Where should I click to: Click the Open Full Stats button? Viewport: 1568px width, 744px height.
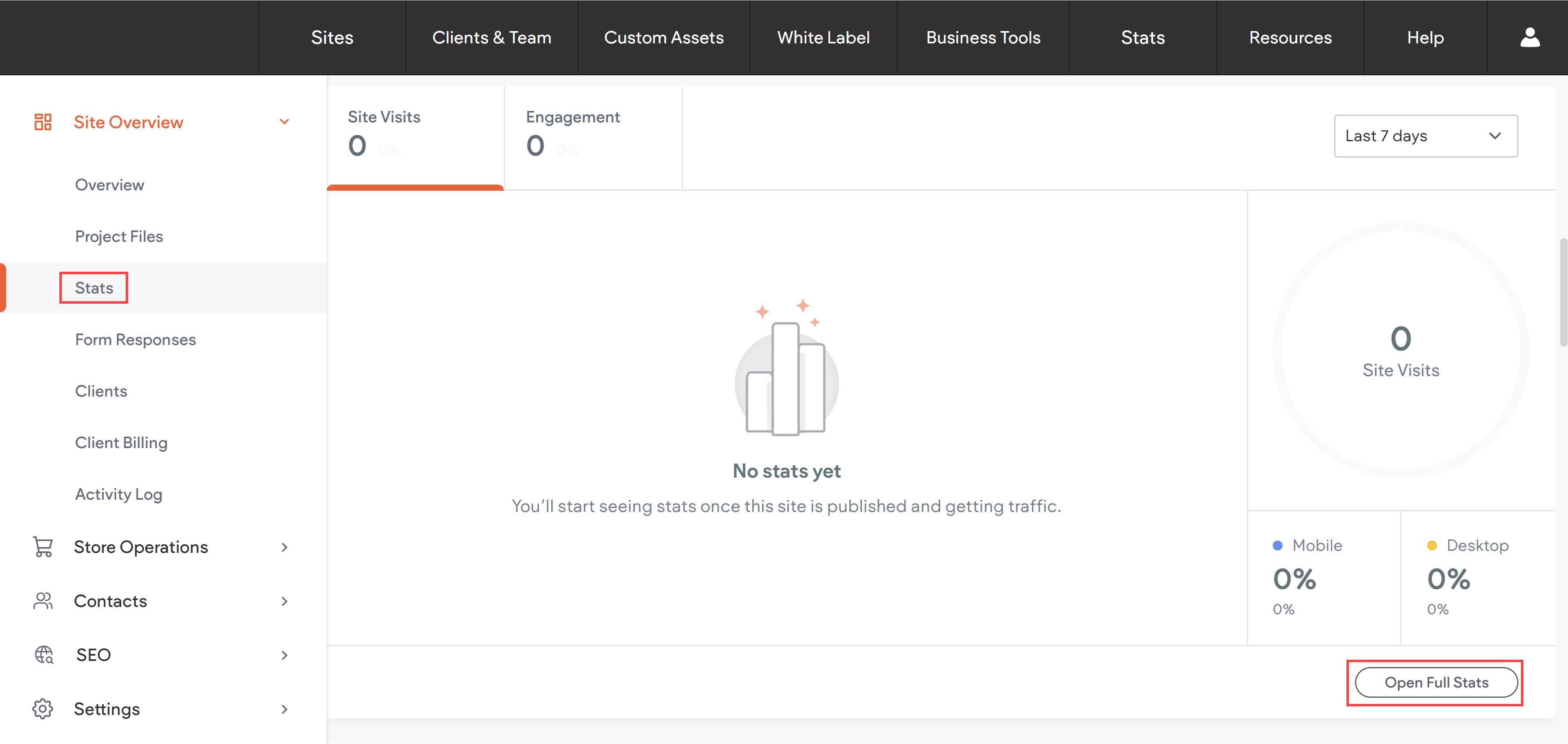1435,682
